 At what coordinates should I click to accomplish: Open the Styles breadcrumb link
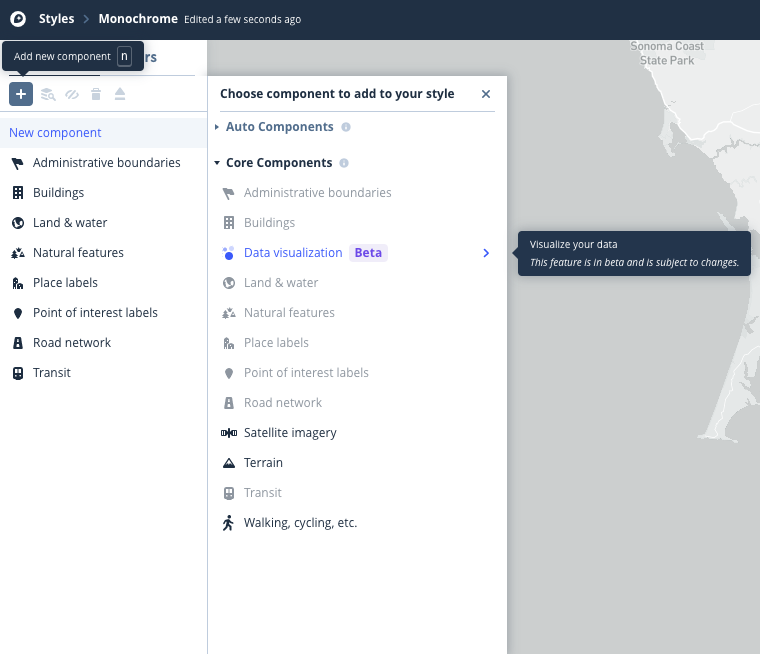56,19
